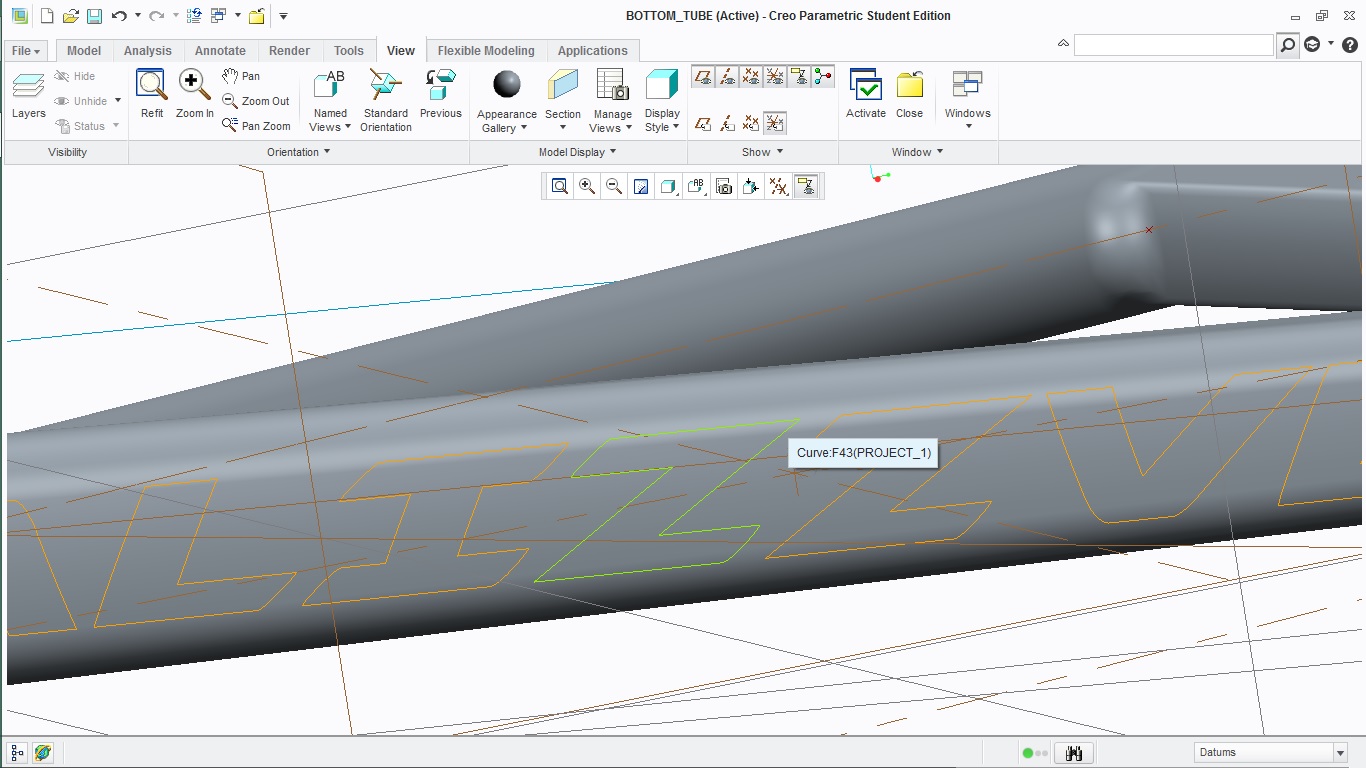
Task: Toggle the status bar web browser icon
Action: point(42,753)
